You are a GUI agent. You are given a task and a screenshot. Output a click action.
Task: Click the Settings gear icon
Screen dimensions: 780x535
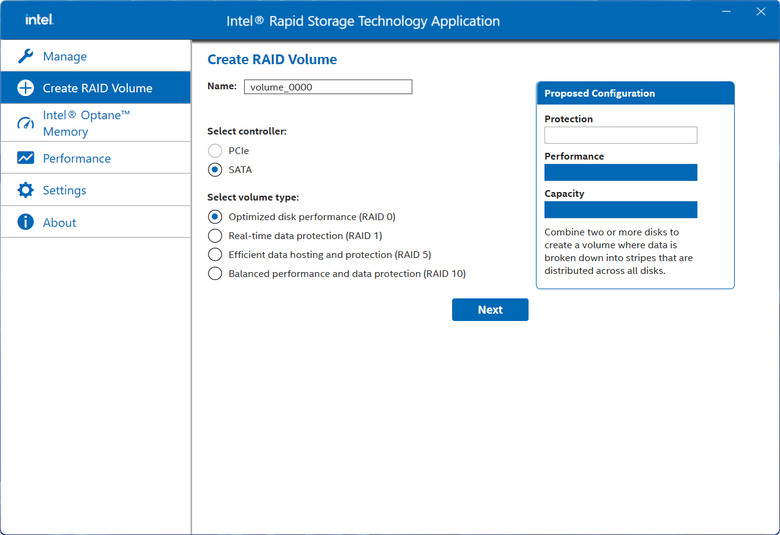[x=25, y=190]
